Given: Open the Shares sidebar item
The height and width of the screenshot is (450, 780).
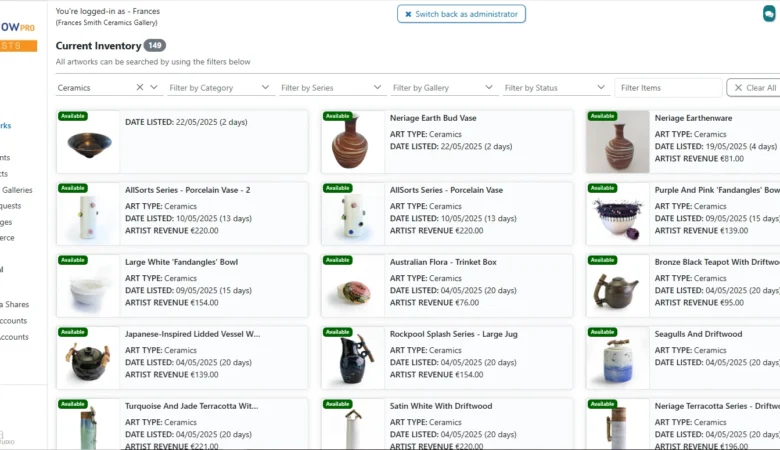Looking at the screenshot, I should coord(15,304).
